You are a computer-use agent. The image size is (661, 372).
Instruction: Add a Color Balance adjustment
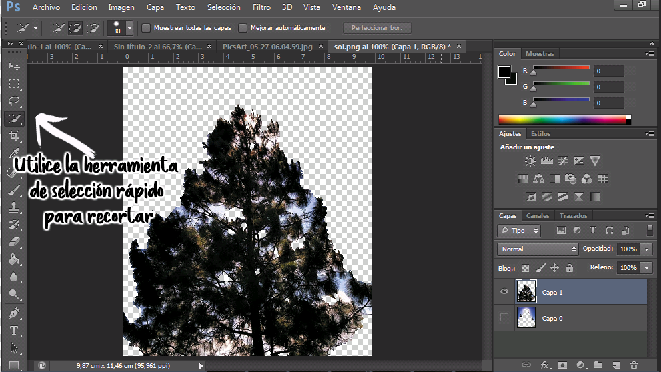click(x=539, y=179)
